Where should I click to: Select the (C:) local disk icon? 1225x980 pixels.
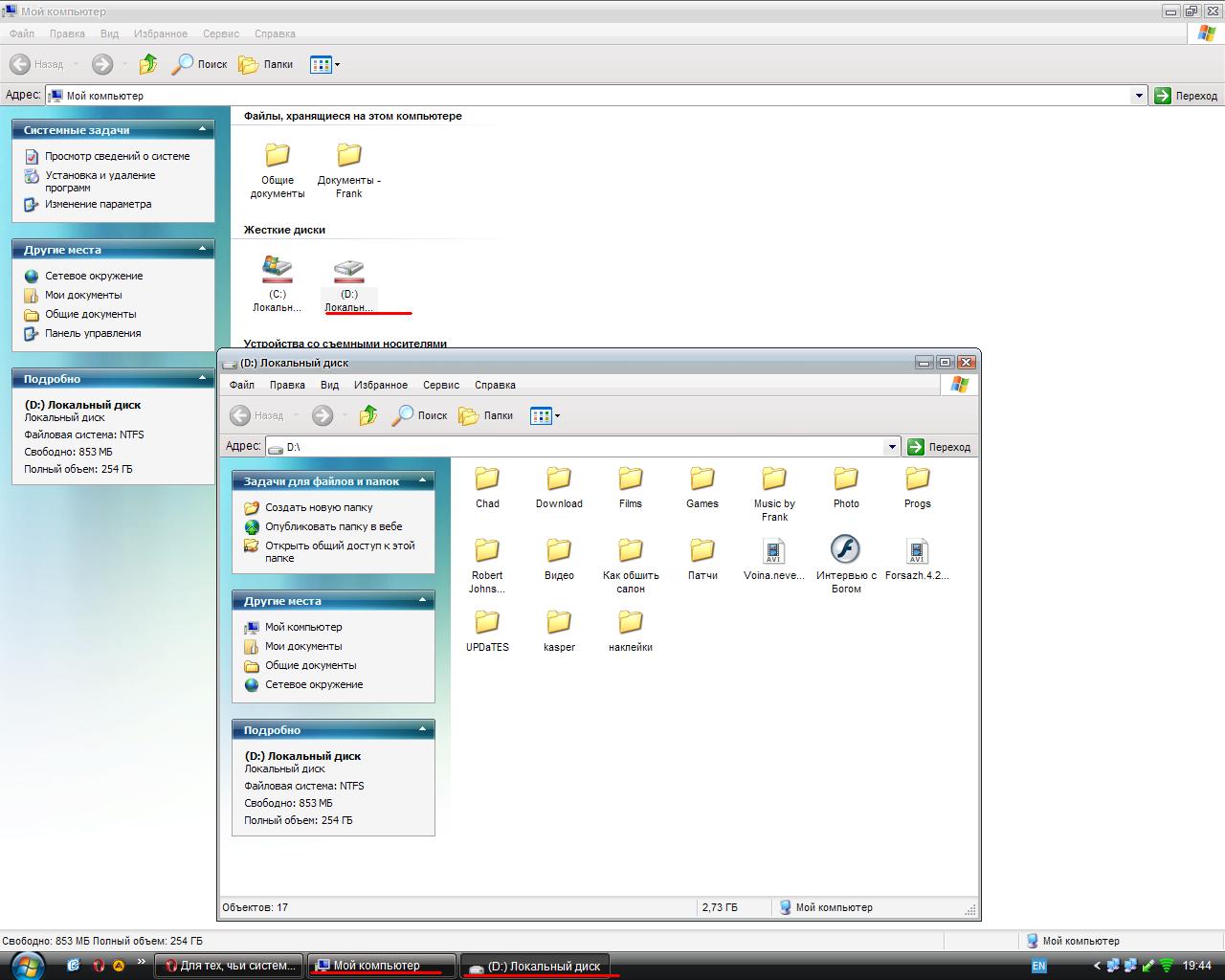pos(277,269)
